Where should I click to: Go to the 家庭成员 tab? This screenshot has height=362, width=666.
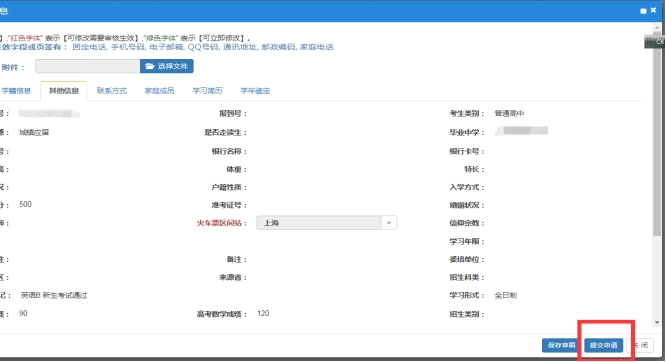coord(159,90)
